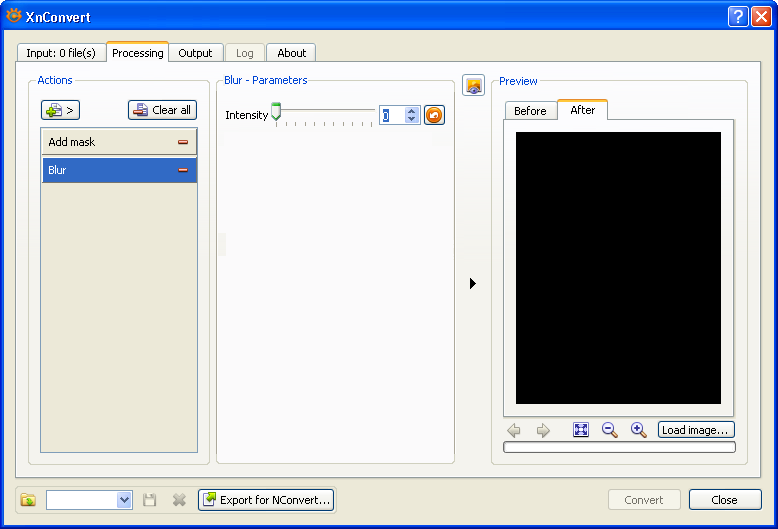This screenshot has width=778, height=529.
Task: Click the black preview image area
Action: [x=618, y=268]
